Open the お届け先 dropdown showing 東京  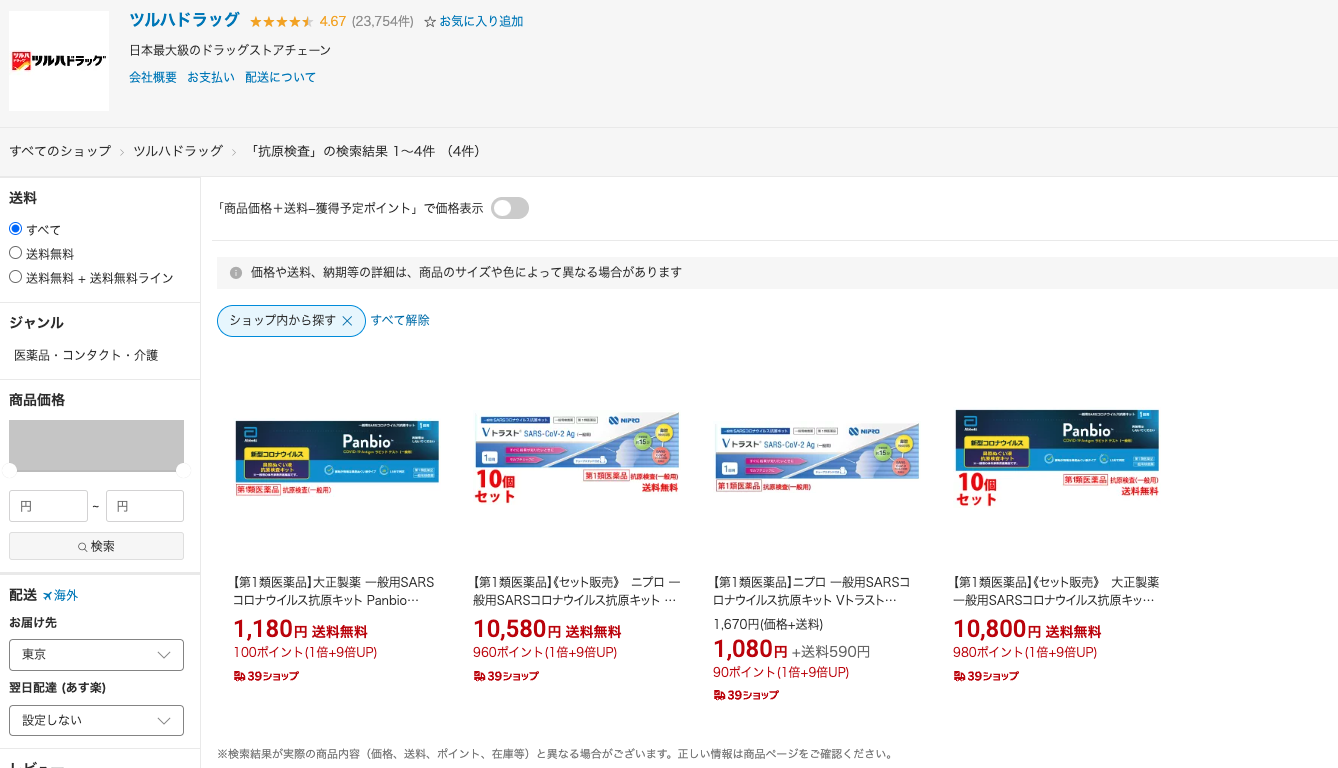(x=96, y=655)
